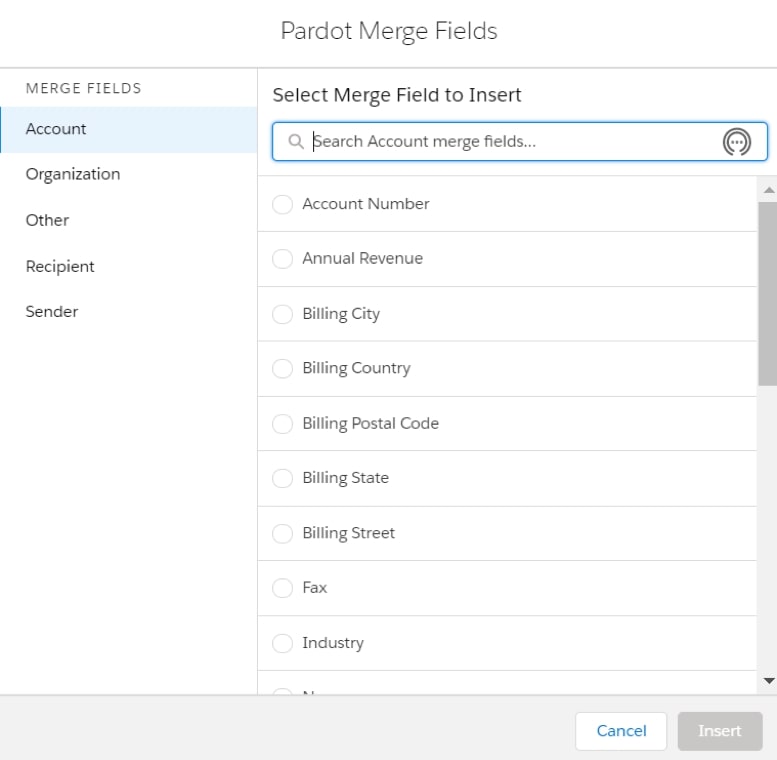Switch to Organization merge fields
This screenshot has height=760, width=777.
[x=129, y=174]
